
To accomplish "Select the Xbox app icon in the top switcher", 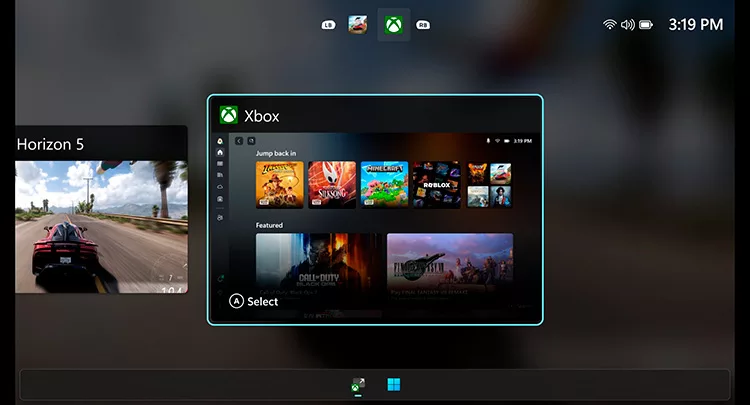I will tap(394, 25).
